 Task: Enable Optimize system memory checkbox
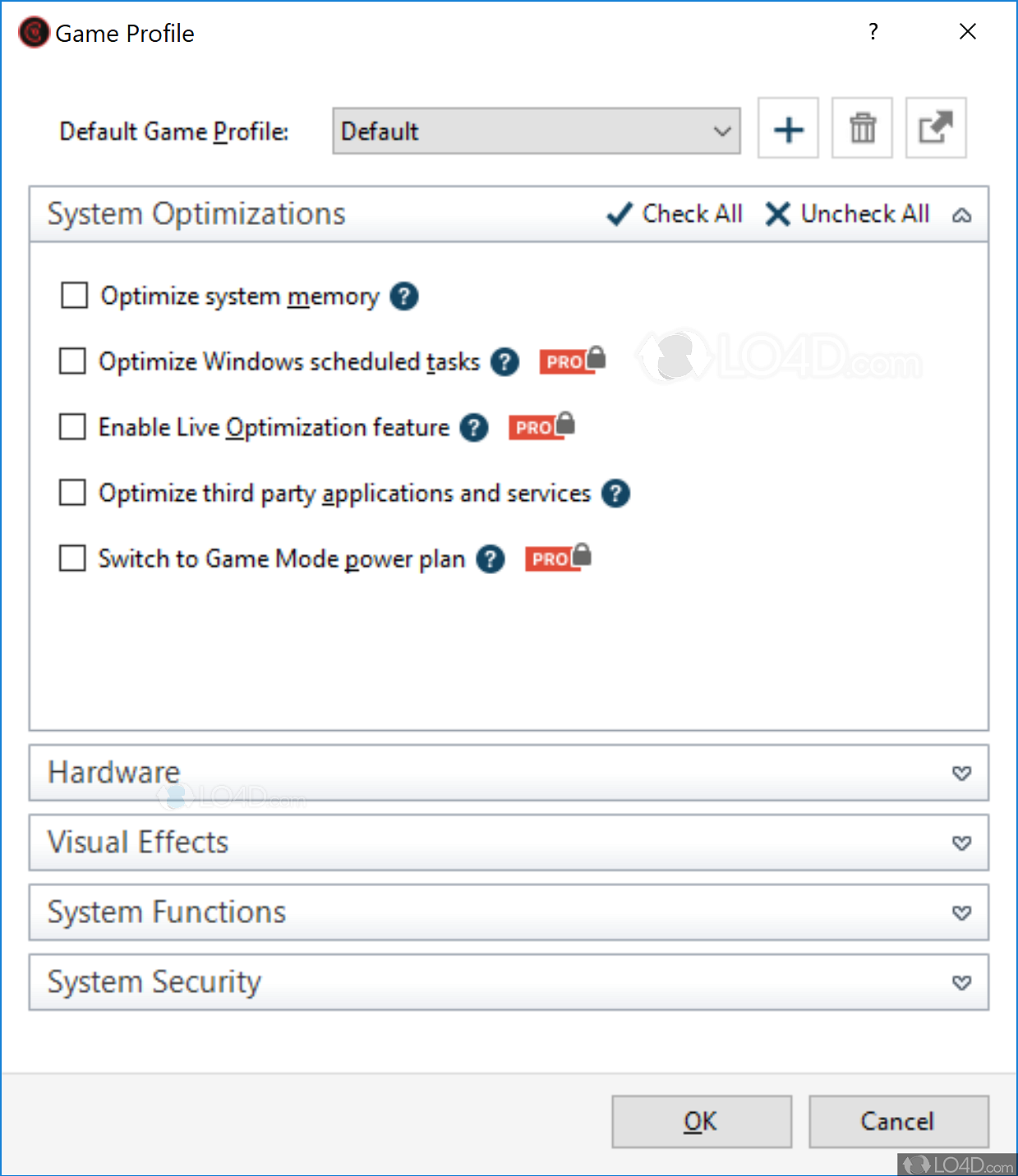pyautogui.click(x=74, y=295)
